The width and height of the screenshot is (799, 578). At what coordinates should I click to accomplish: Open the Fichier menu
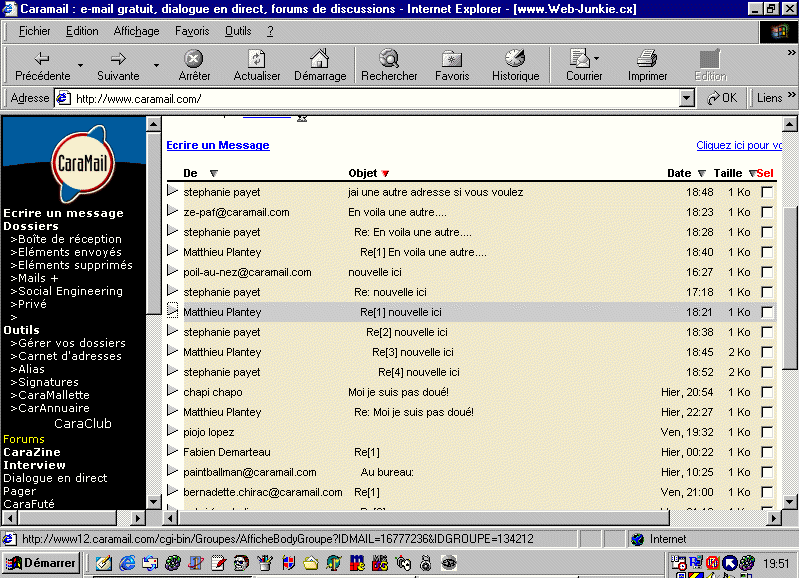34,31
